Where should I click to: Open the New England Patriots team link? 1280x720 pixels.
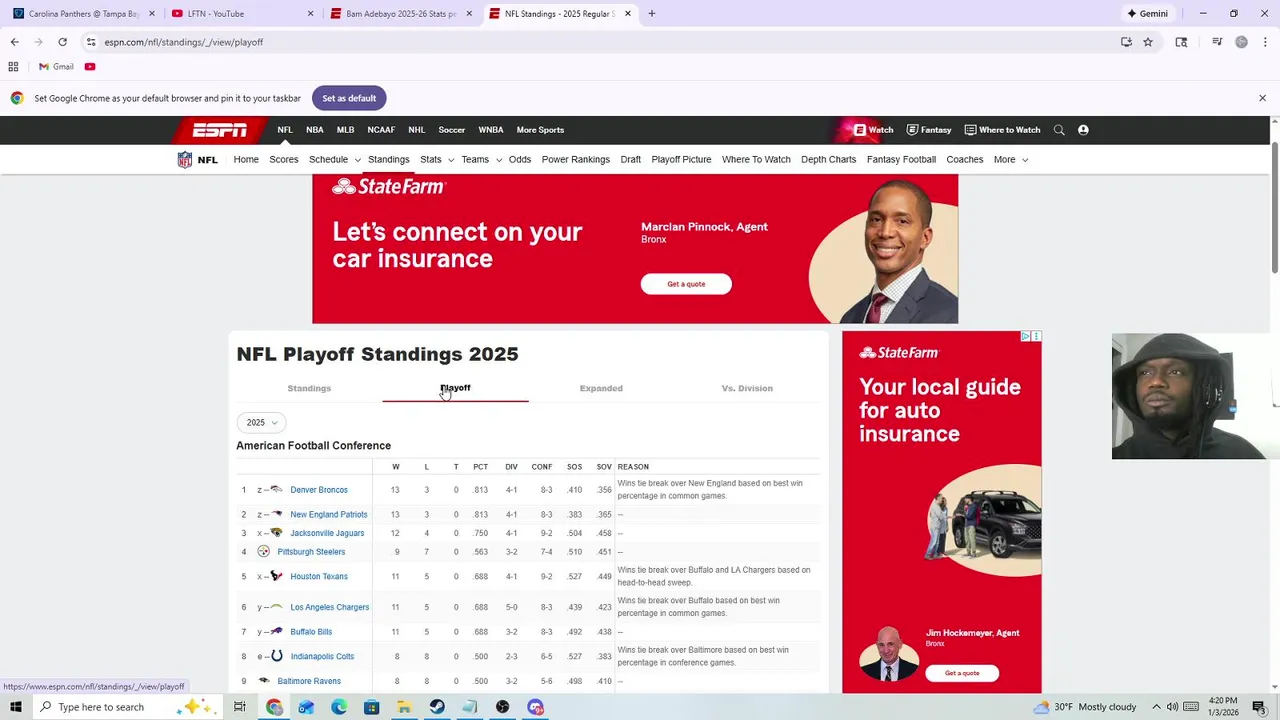[329, 515]
